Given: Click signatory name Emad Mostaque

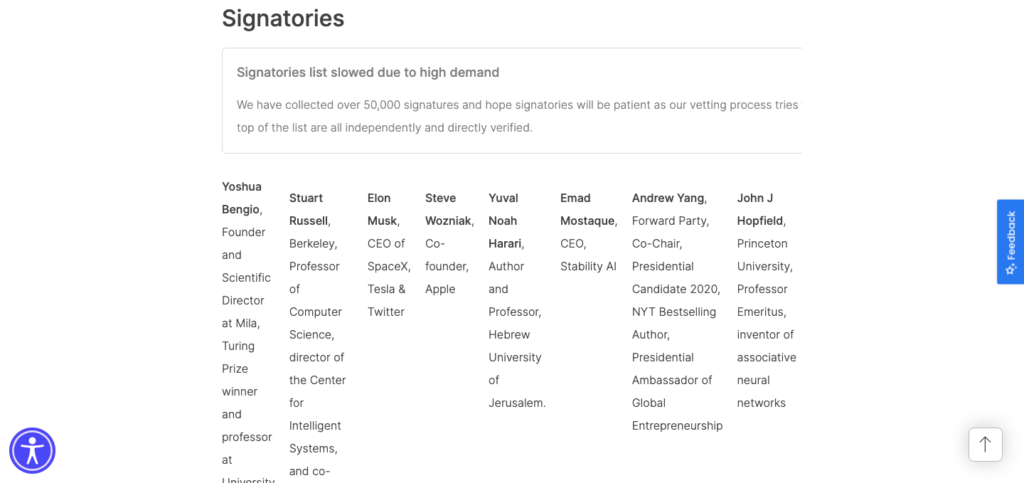Looking at the screenshot, I should point(588,209).
